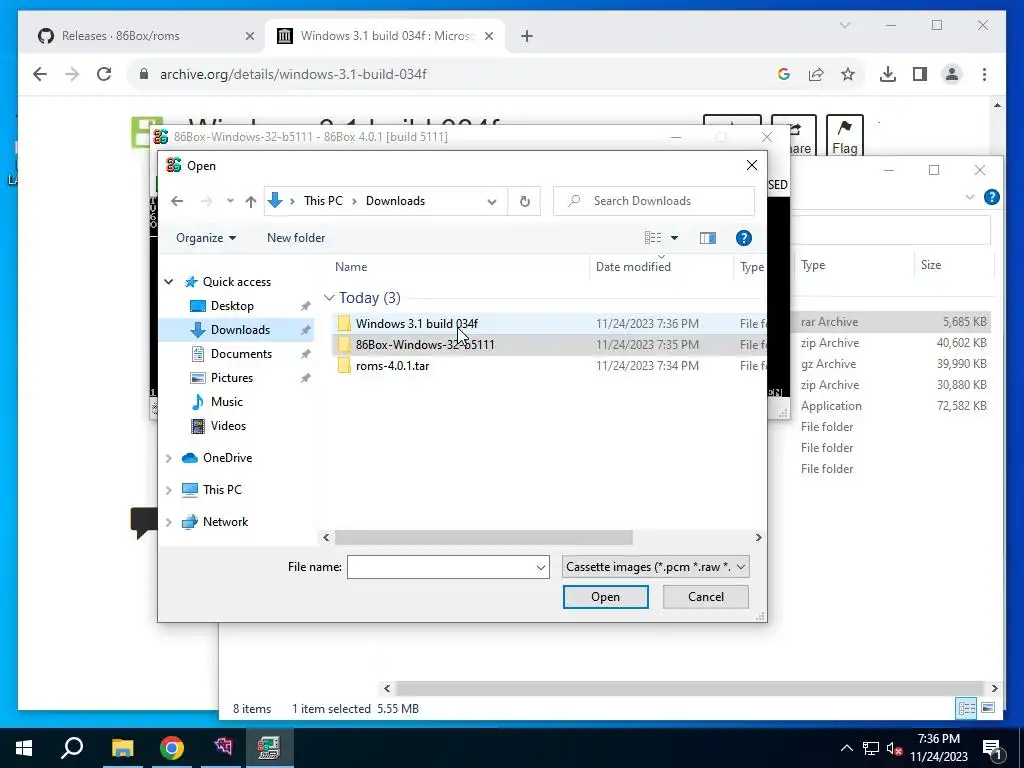Open File Explorer help icon
1024x768 pixels.
(x=991, y=197)
